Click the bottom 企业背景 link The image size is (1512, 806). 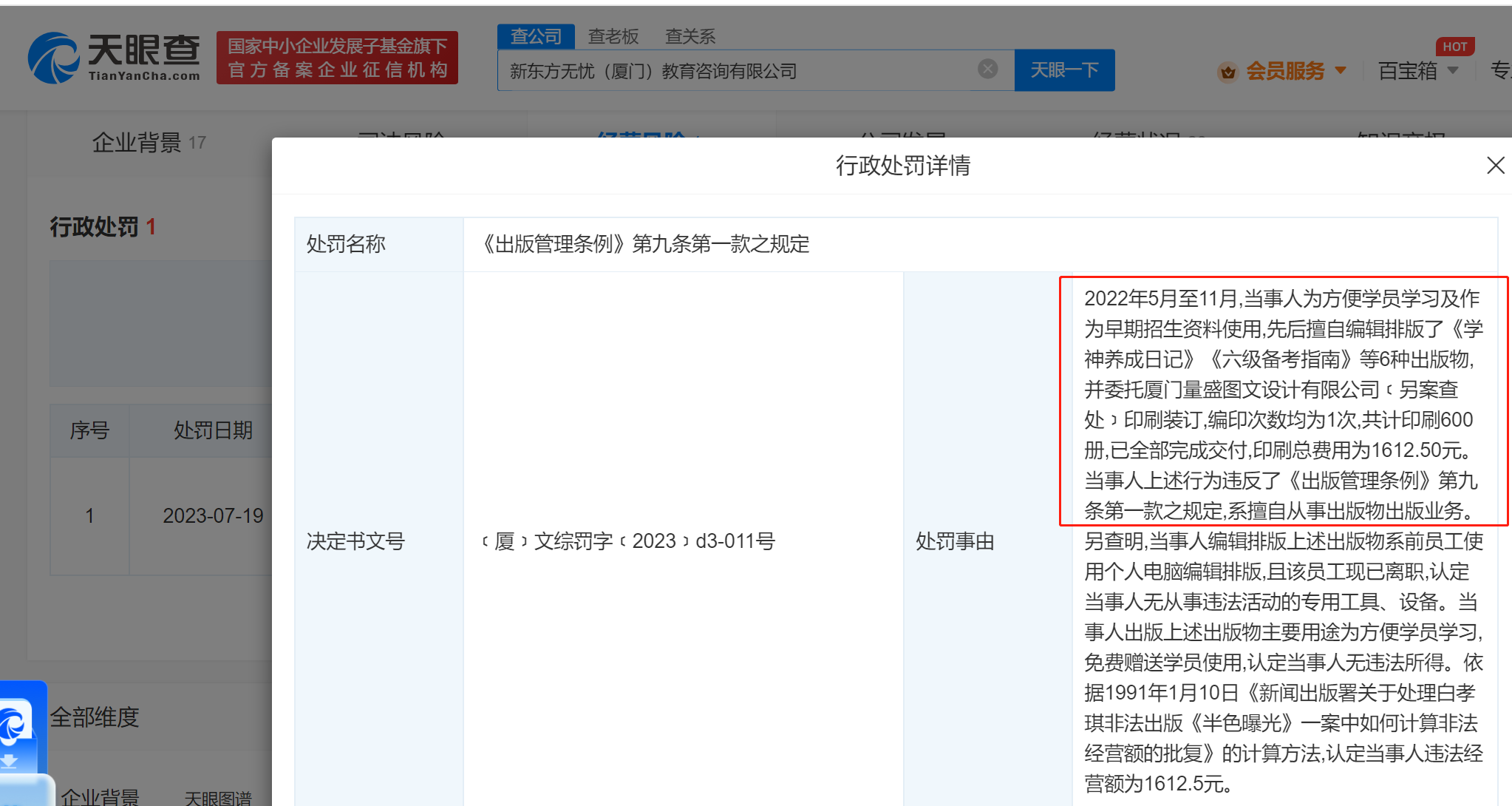[x=100, y=797]
